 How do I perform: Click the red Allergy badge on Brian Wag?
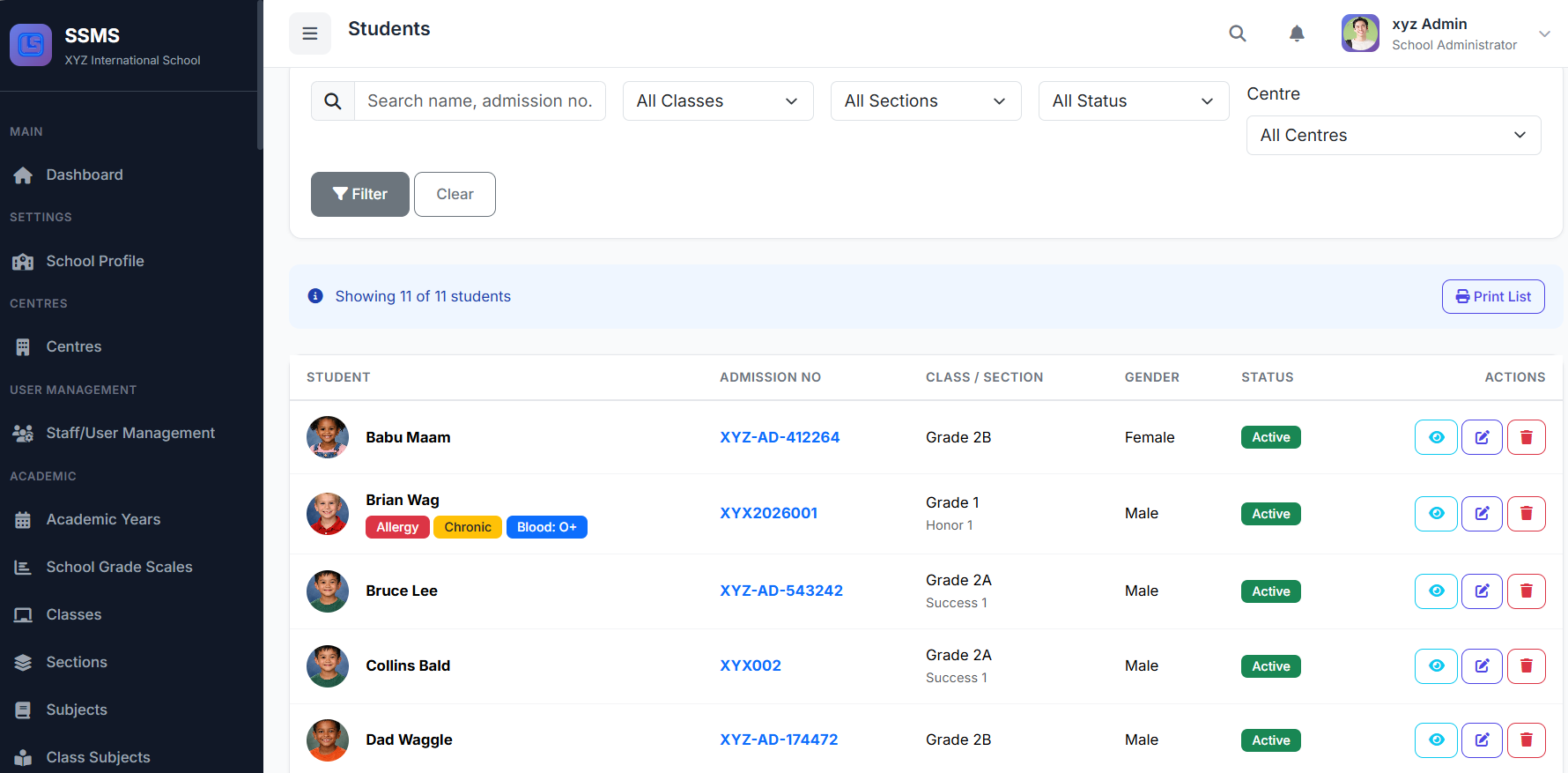coord(397,527)
